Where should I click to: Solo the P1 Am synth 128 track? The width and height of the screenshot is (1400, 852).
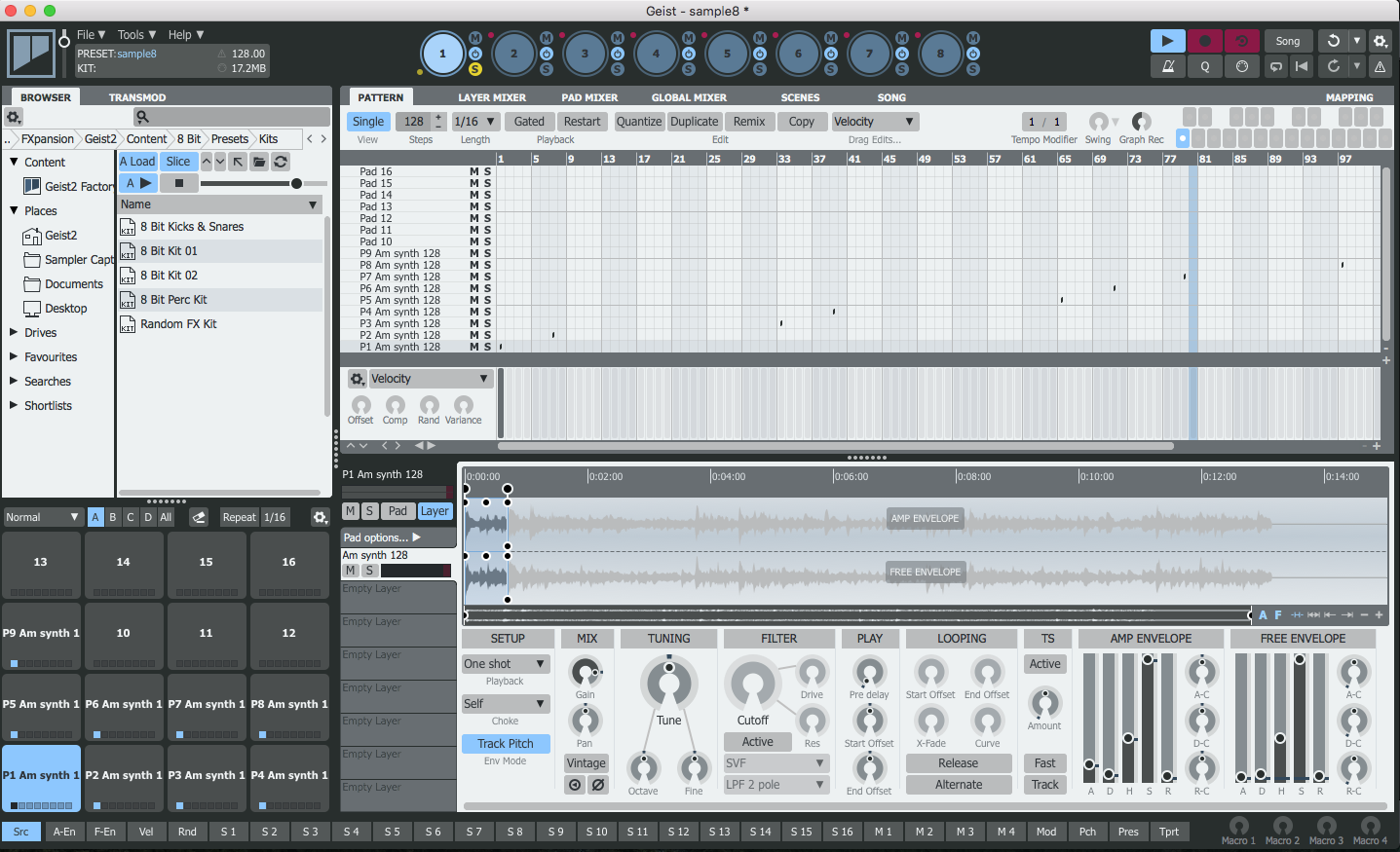tap(487, 347)
